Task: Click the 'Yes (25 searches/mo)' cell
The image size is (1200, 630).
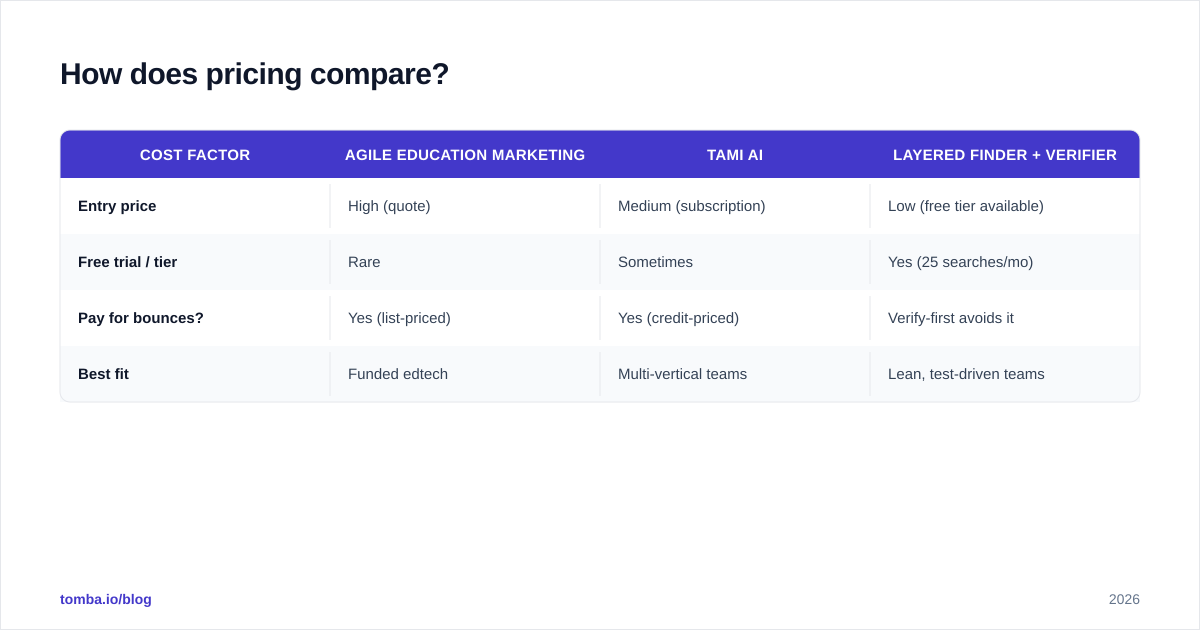Action: [961, 262]
